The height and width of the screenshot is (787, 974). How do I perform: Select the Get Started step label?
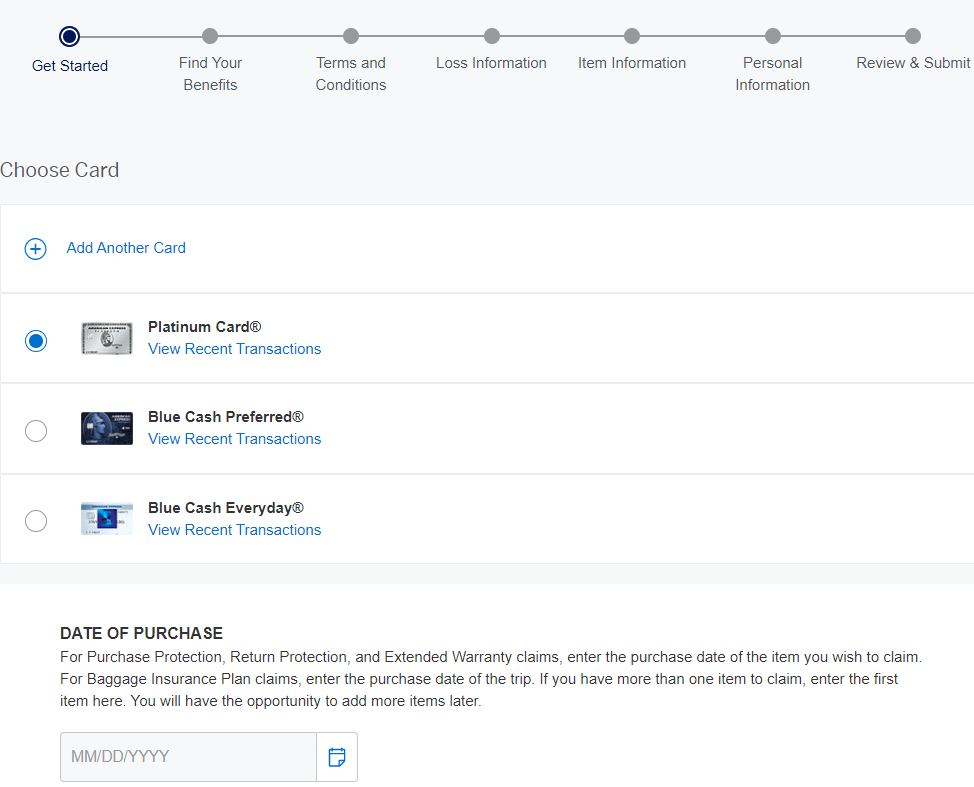tap(70, 66)
